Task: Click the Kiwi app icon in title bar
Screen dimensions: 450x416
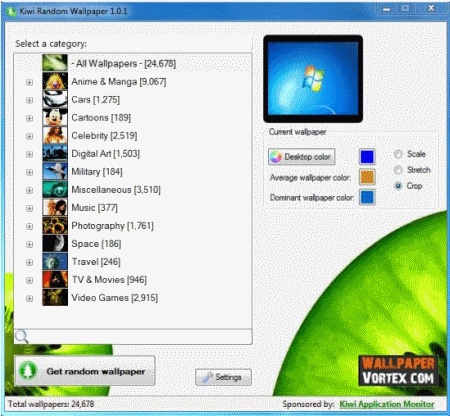Action: [11, 11]
